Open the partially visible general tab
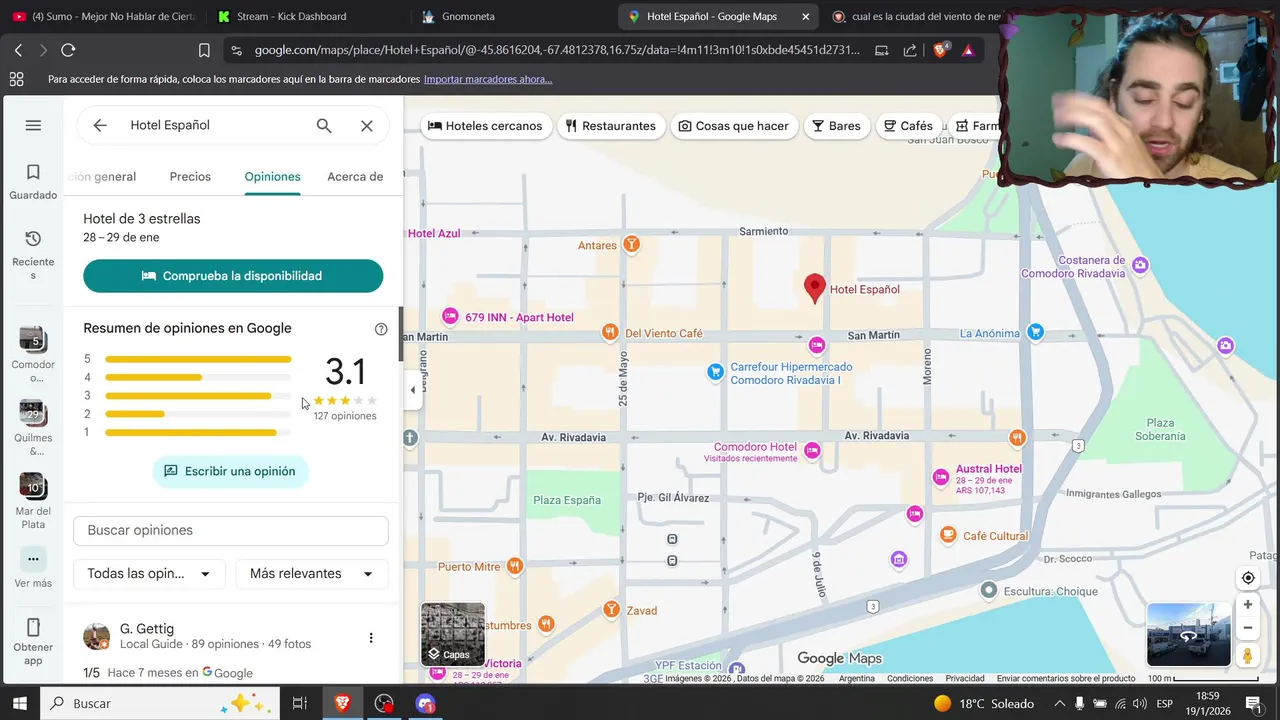1280x720 pixels. [101, 176]
